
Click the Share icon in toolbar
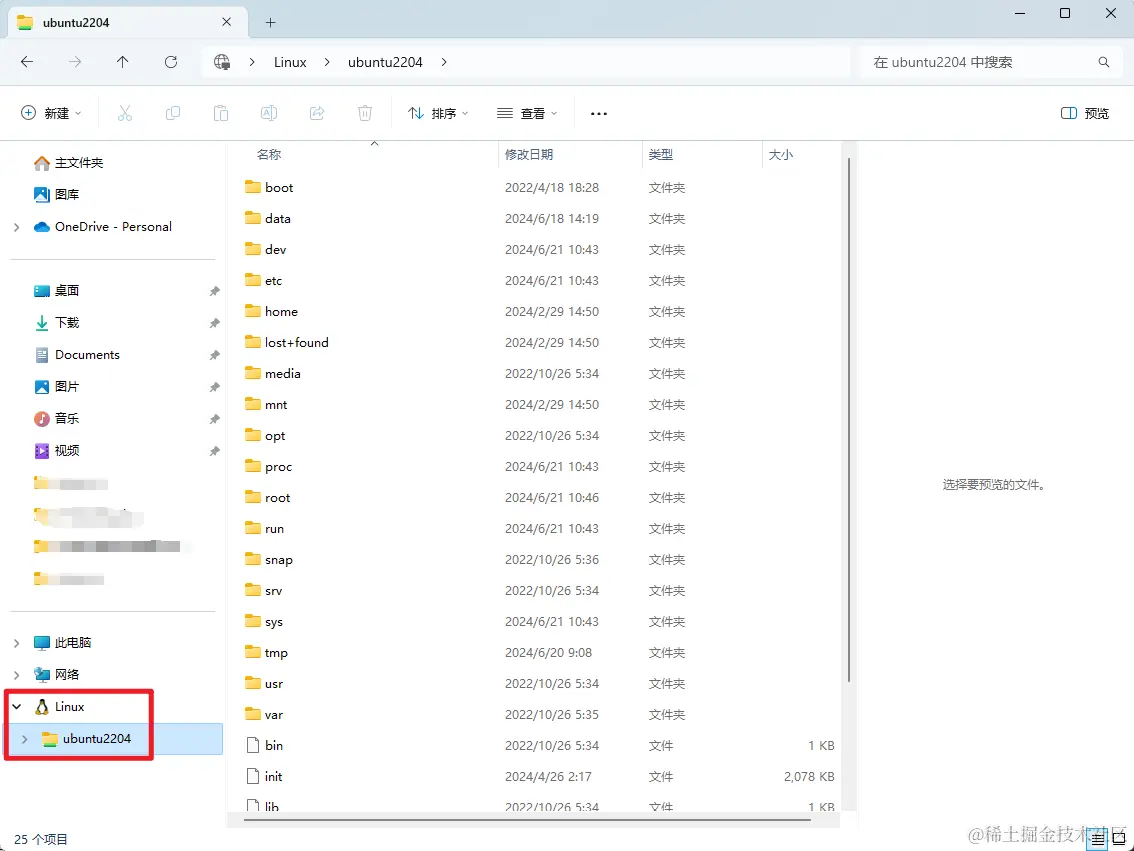click(x=317, y=113)
